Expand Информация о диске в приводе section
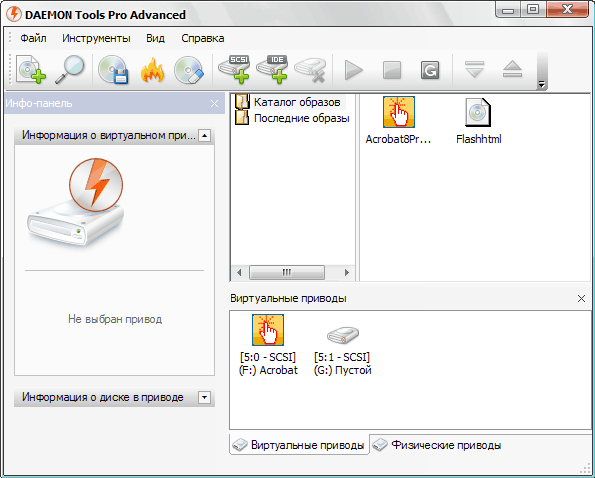595x478 pixels. tap(205, 398)
